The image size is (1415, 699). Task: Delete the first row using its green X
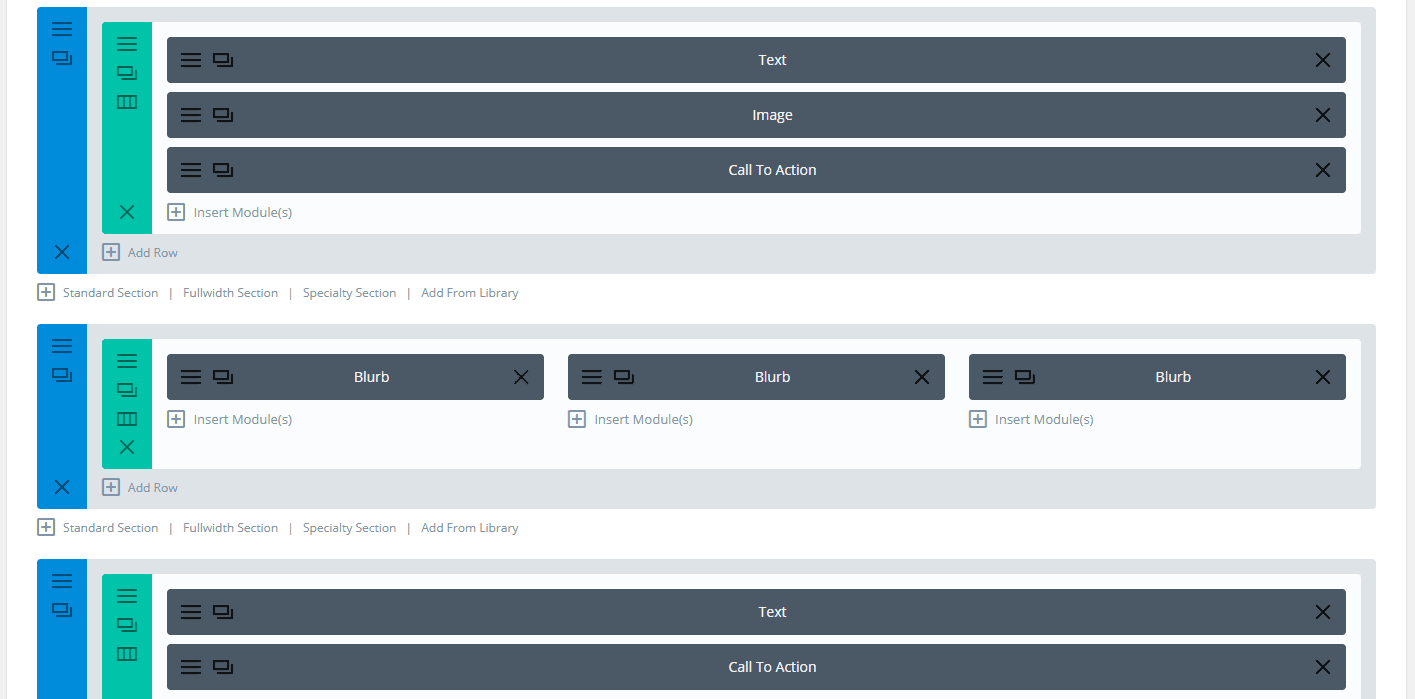coord(126,211)
